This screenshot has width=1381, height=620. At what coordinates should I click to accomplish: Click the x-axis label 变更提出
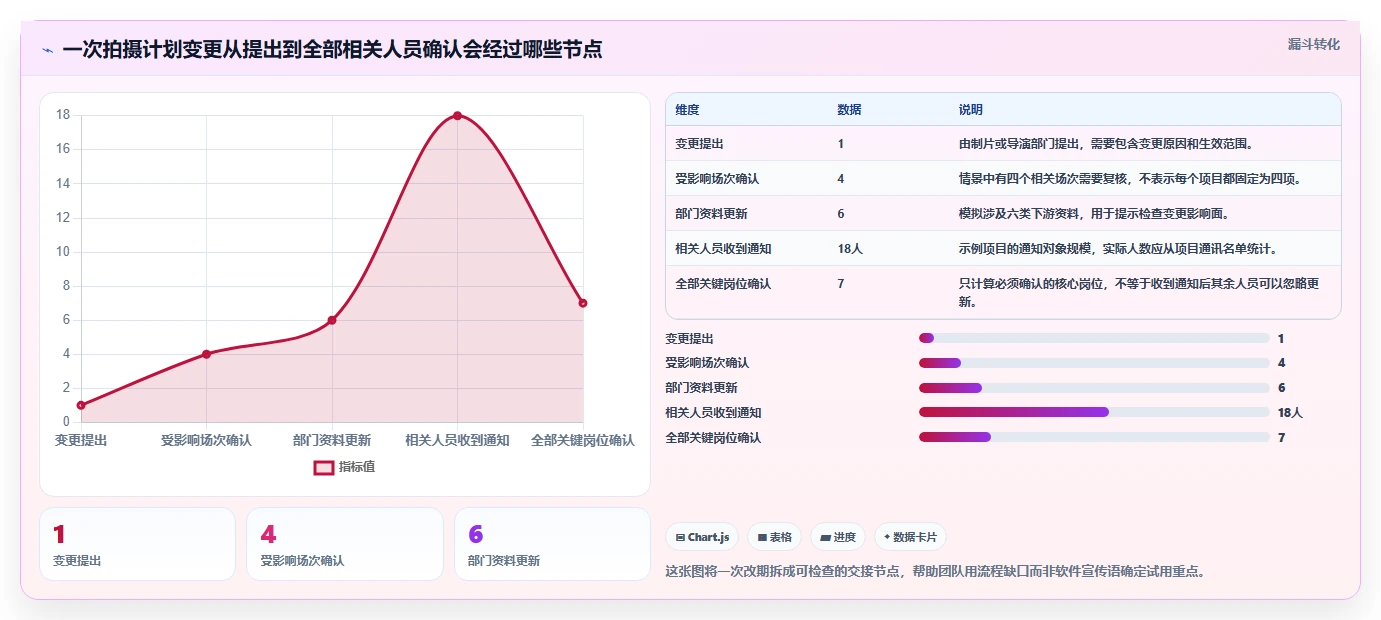[x=81, y=440]
